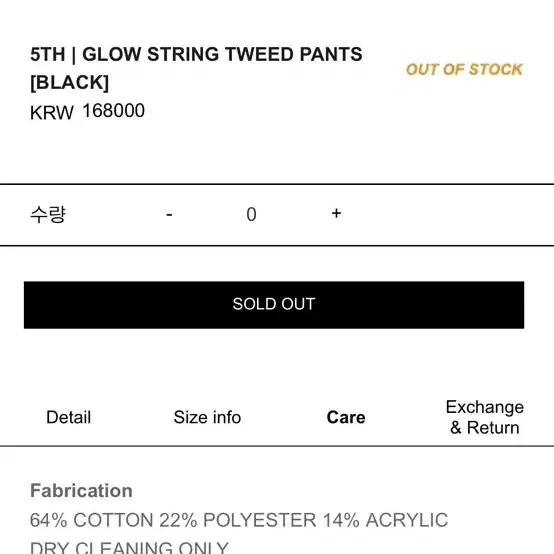
Task: Click the 64% COTTON text
Action: (x=92, y=520)
